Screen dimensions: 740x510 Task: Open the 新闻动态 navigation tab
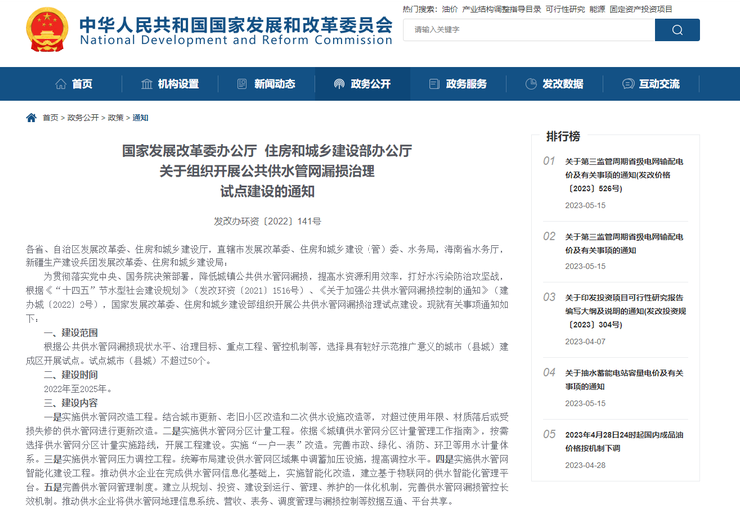point(266,84)
